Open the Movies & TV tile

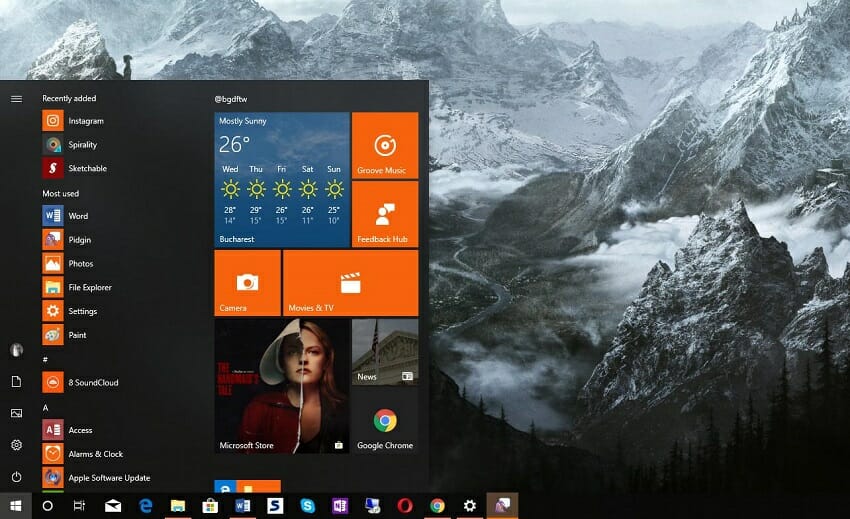(350, 283)
